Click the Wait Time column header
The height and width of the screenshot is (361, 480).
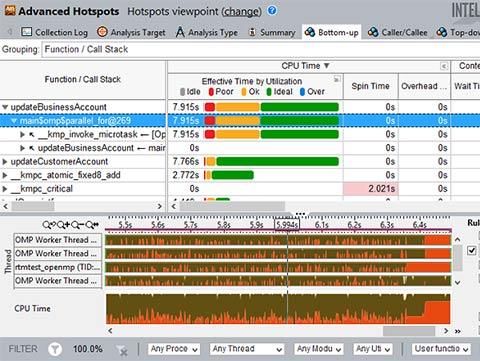point(467,86)
